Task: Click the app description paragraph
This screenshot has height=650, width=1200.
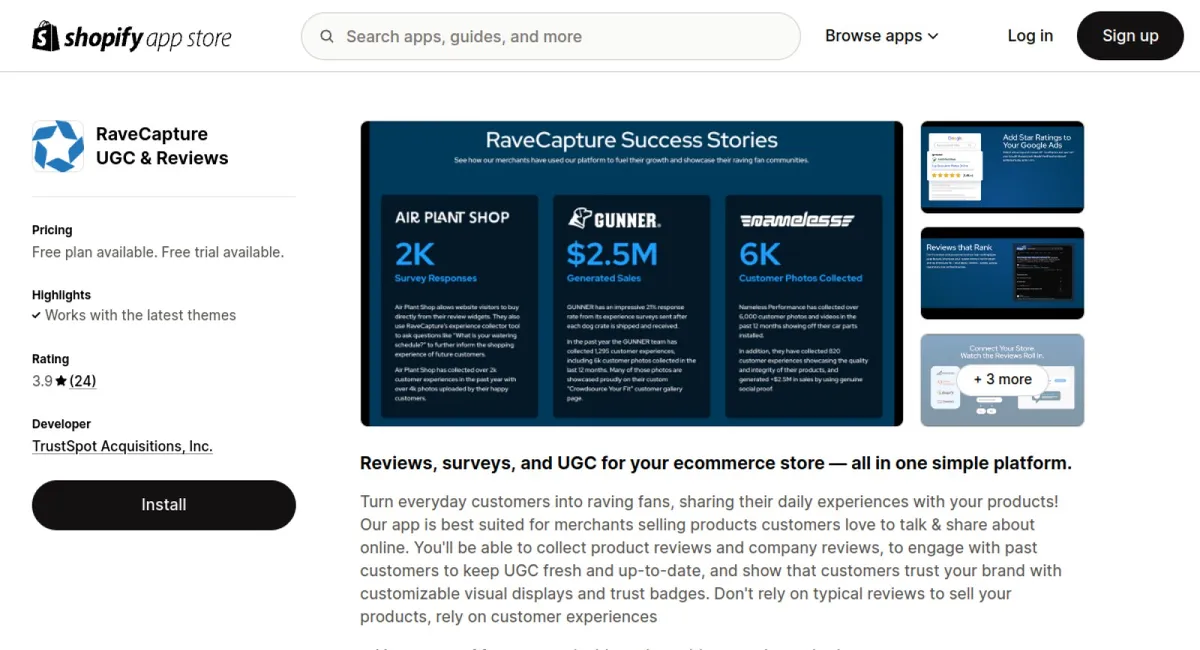Action: click(x=711, y=559)
